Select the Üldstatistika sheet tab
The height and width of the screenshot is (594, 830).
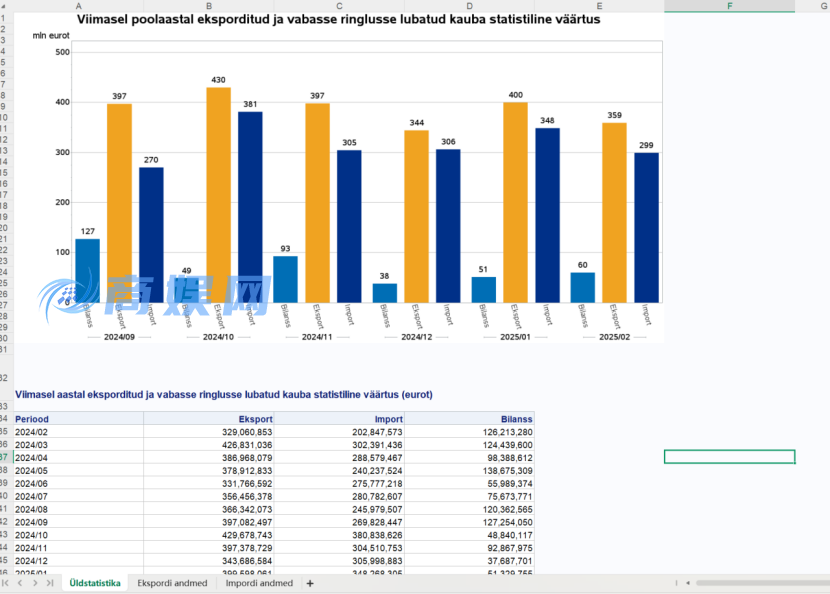click(95, 583)
